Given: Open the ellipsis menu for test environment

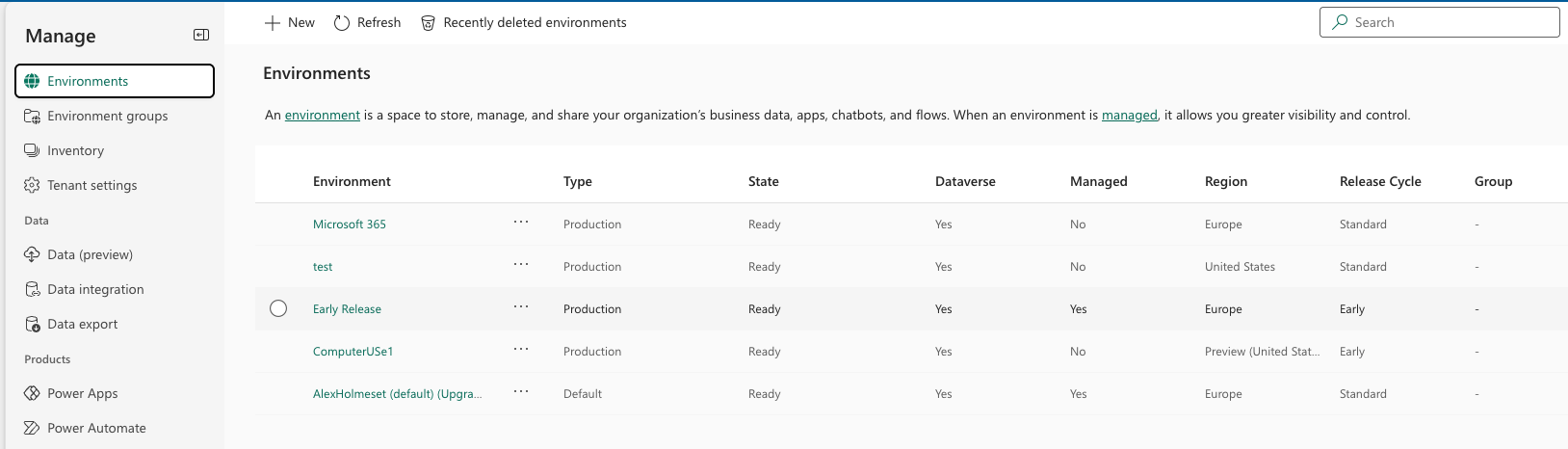Looking at the screenshot, I should tap(521, 265).
